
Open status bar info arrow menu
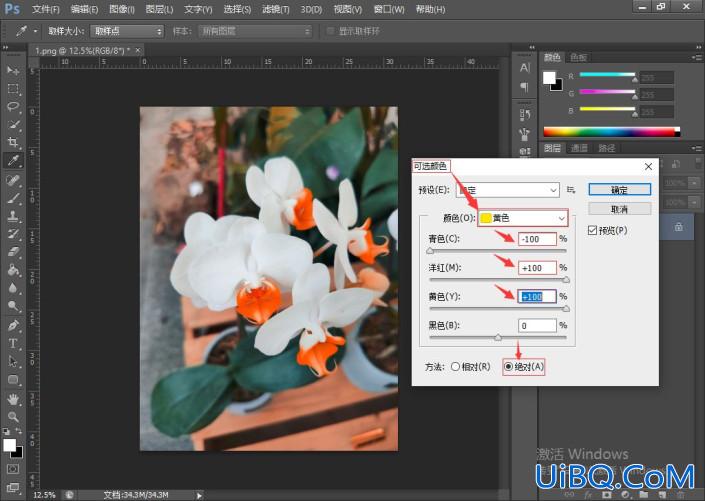tap(199, 495)
